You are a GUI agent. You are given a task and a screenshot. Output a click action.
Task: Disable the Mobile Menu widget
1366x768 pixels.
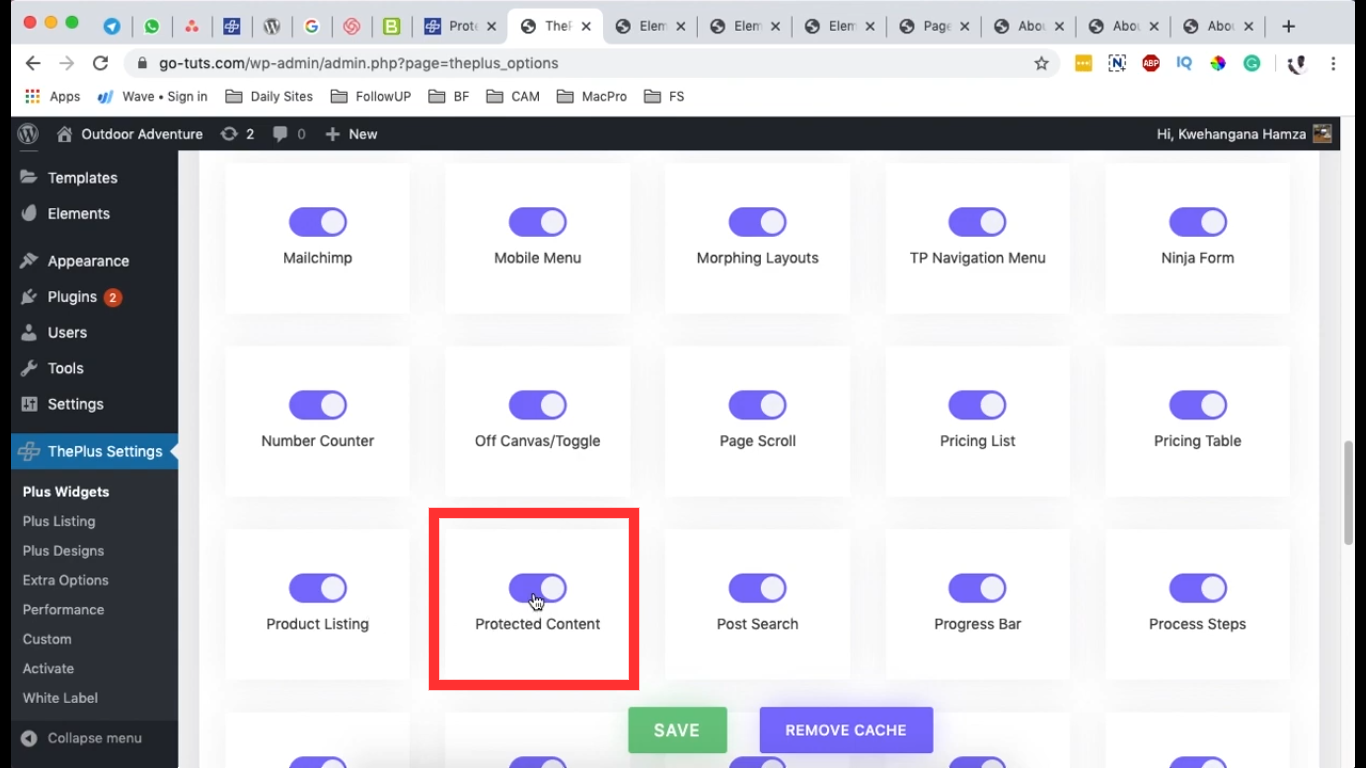pyautogui.click(x=538, y=222)
